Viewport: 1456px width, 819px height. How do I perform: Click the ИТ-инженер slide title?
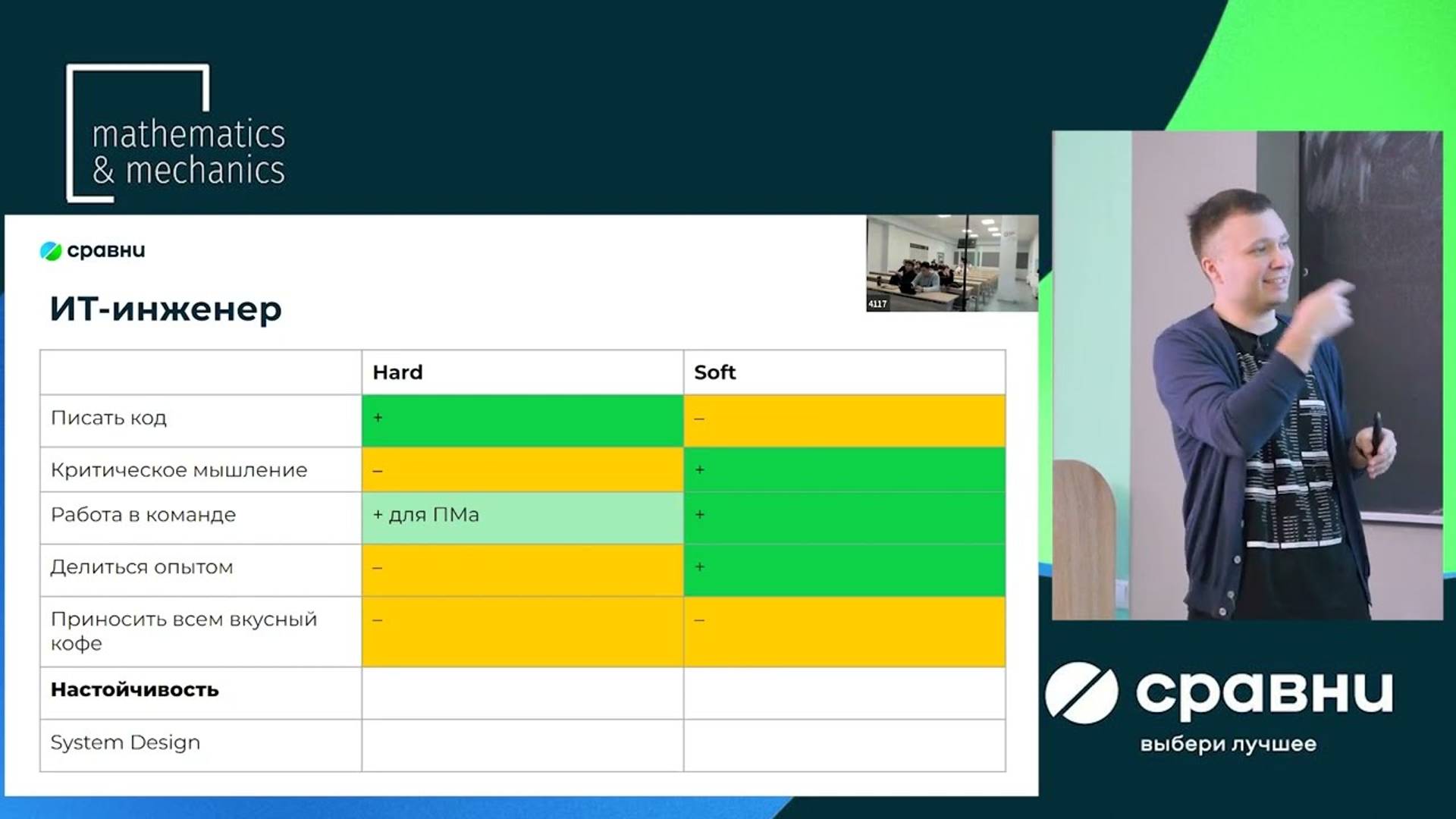pyautogui.click(x=165, y=309)
